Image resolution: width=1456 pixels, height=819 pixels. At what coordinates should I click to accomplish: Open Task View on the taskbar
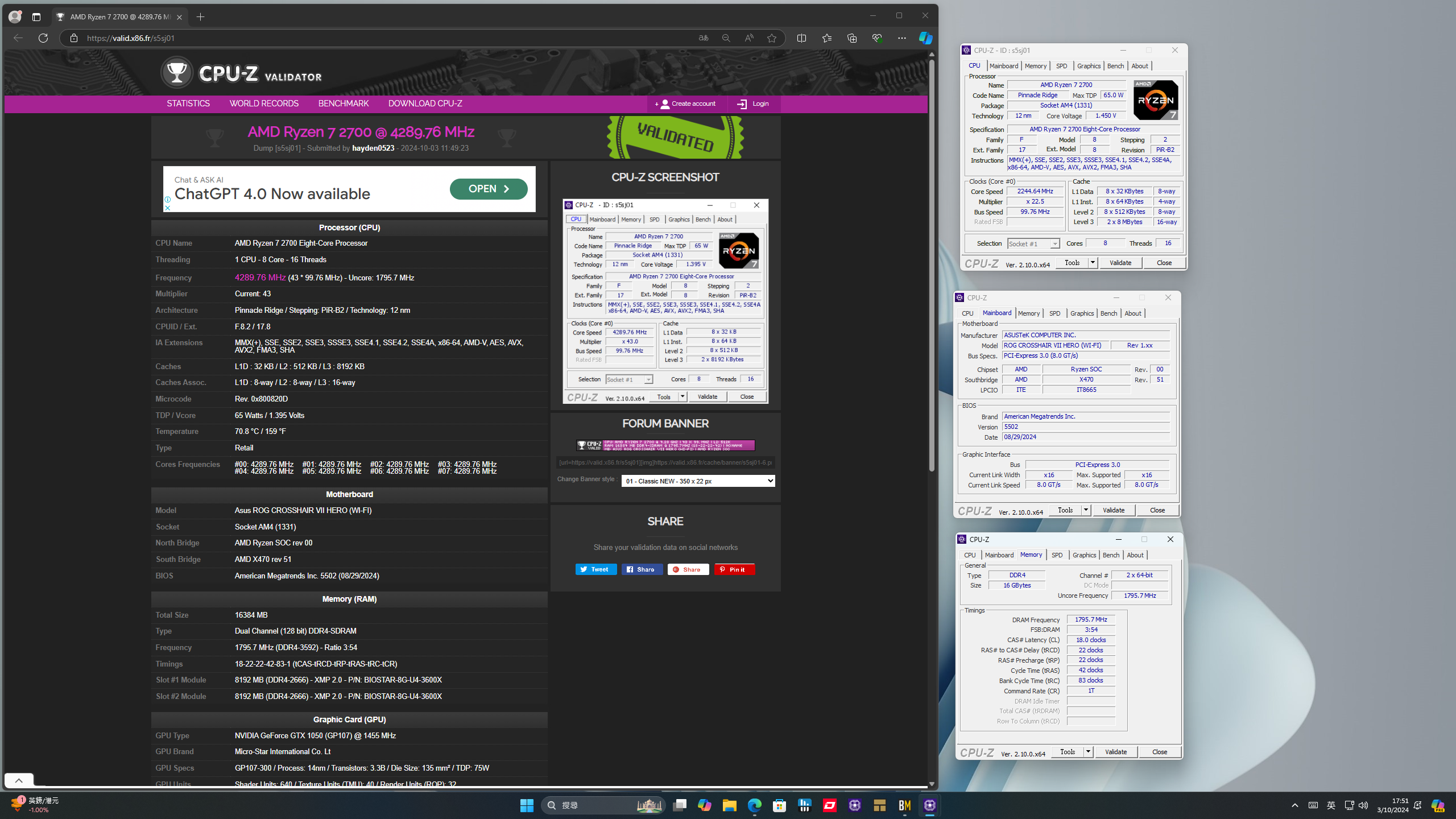pyautogui.click(x=680, y=805)
